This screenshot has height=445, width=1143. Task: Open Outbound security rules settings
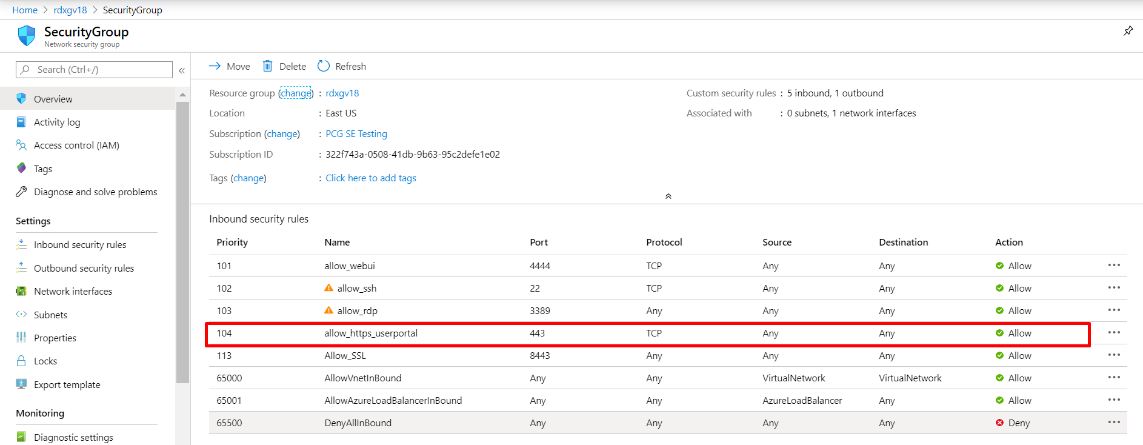83,268
